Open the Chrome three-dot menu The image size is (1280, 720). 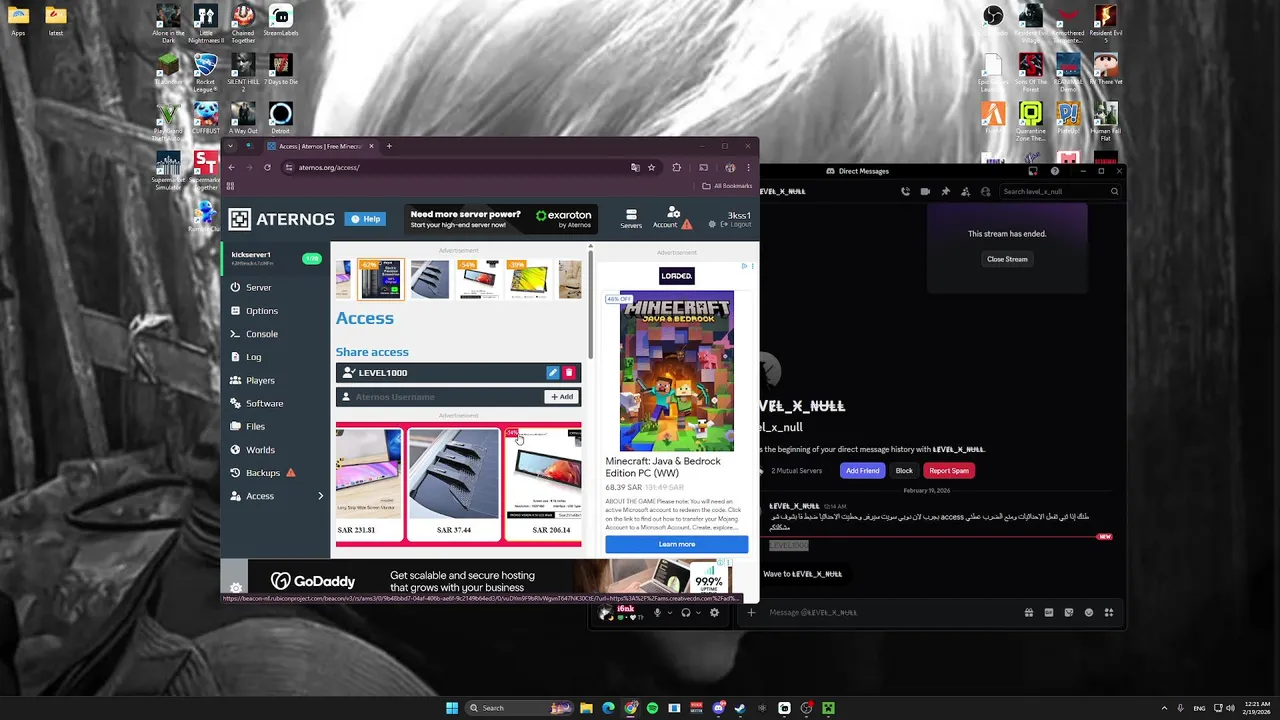(748, 168)
